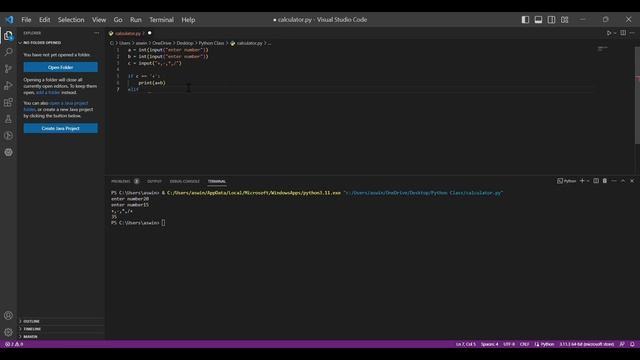
Task: Collapse the No Folder Opened section
Action: 61,42
